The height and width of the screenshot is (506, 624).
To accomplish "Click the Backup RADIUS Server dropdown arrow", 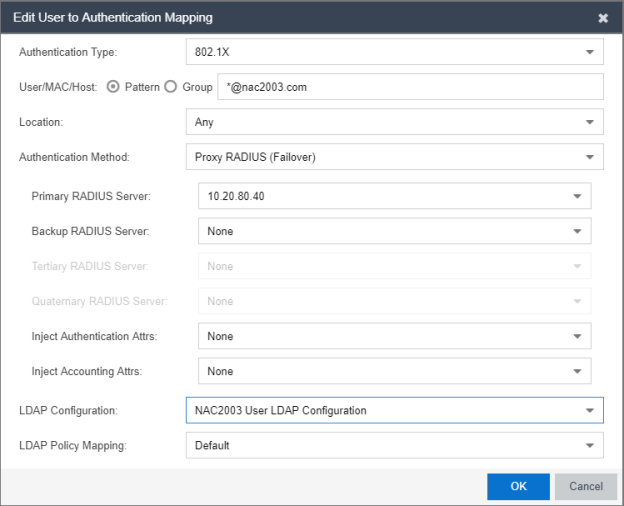I will [577, 231].
